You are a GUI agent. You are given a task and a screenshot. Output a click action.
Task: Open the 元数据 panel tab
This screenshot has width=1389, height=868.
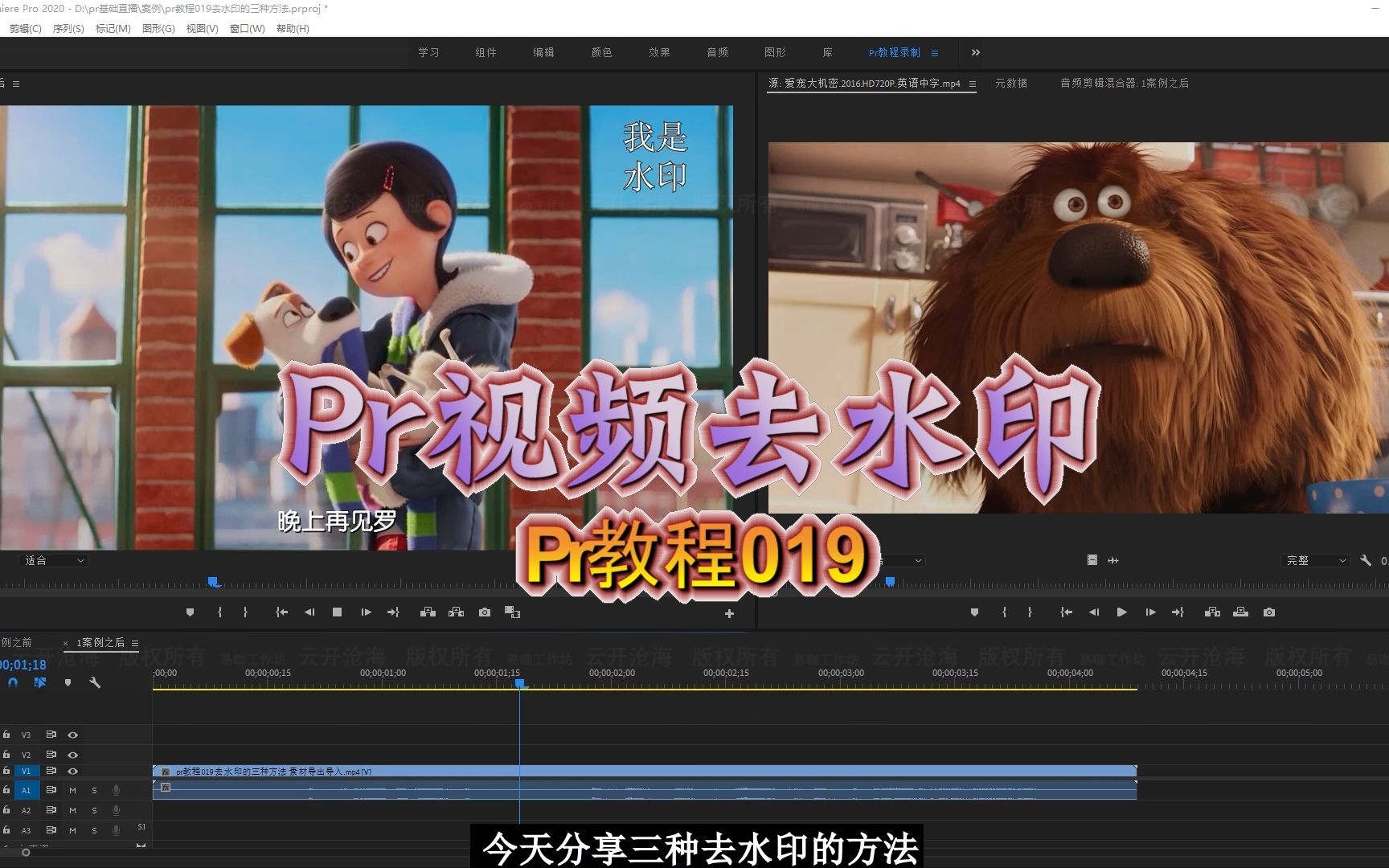click(1011, 83)
